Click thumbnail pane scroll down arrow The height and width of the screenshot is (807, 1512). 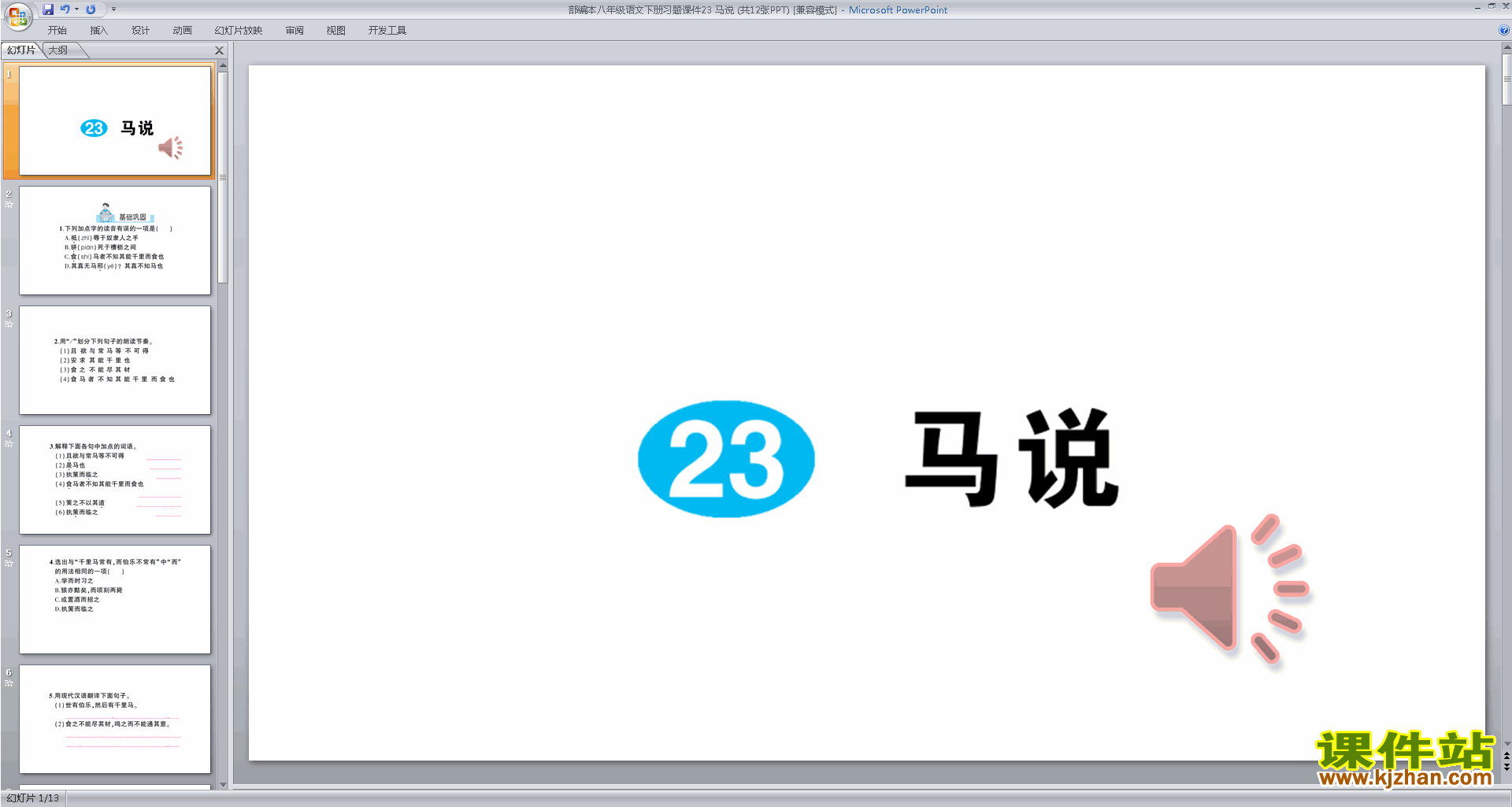(223, 784)
